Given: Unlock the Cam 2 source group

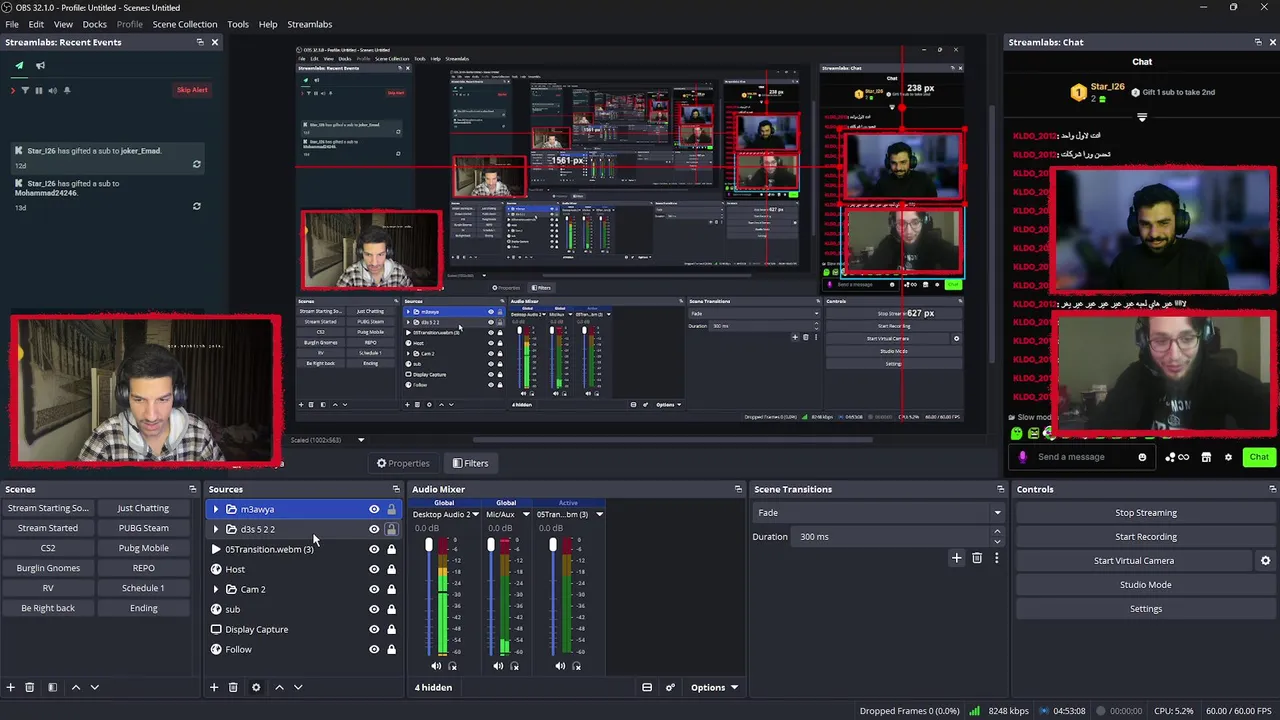Looking at the screenshot, I should pos(391,589).
